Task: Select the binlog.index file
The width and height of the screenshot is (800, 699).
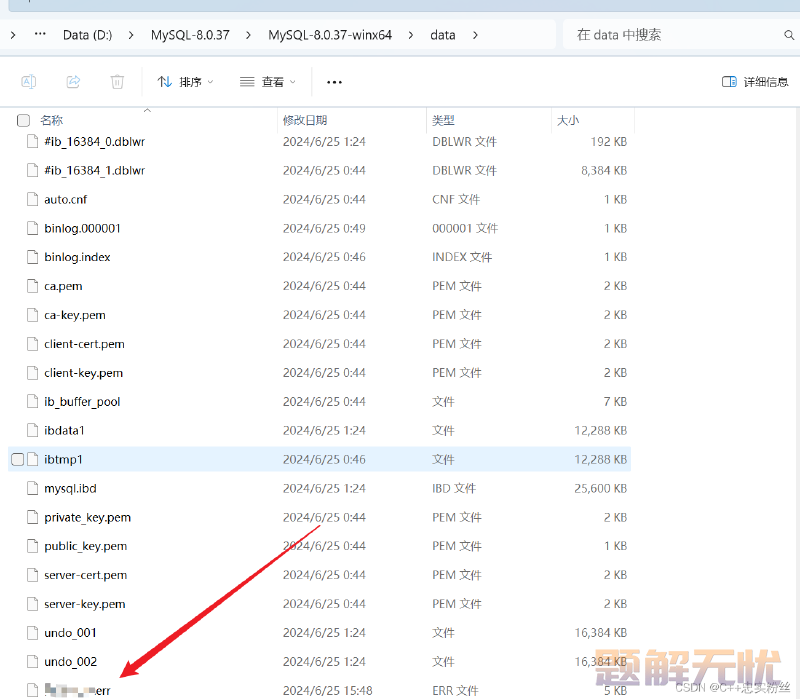Action: coord(77,257)
